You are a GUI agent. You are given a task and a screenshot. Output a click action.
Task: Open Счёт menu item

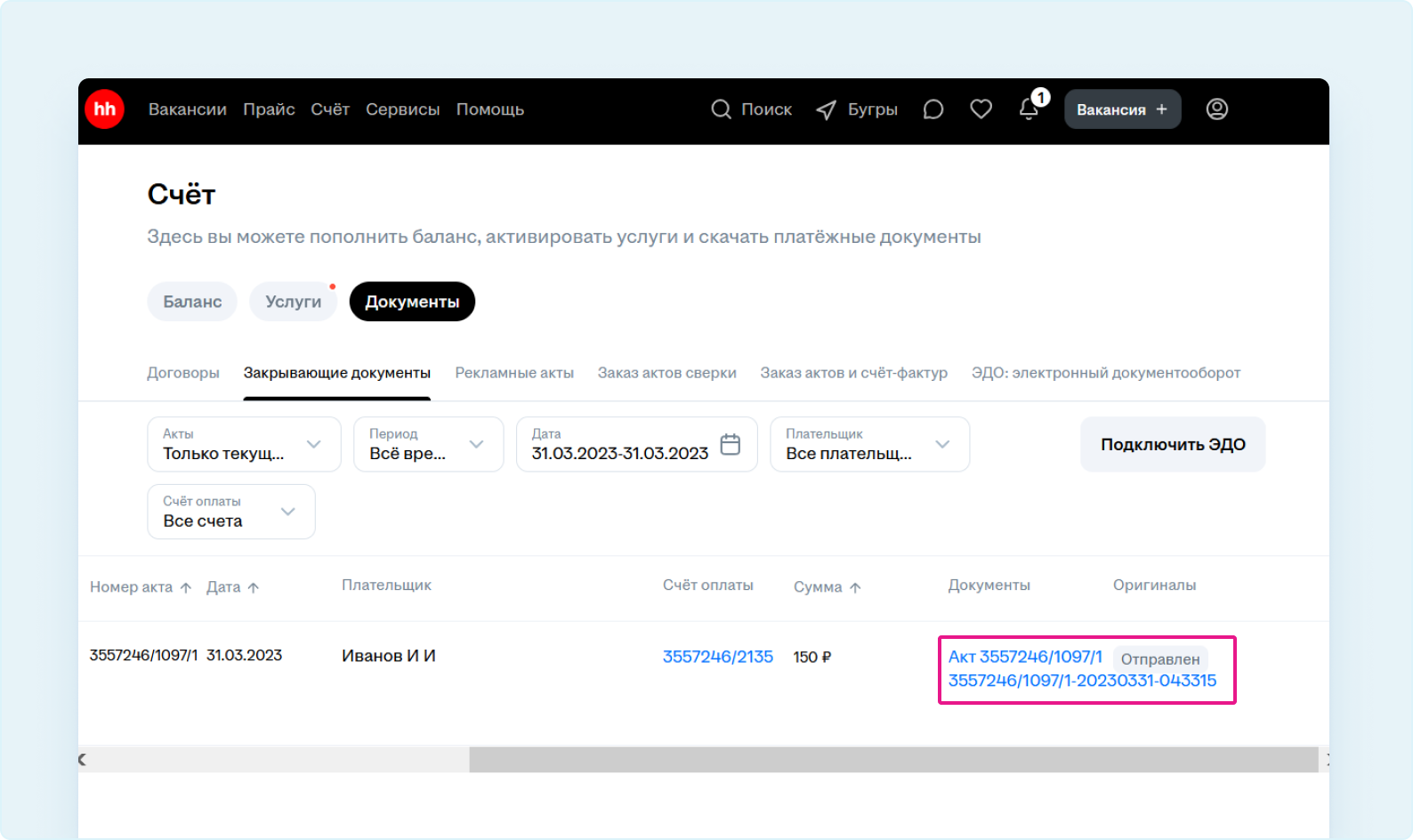tap(330, 109)
